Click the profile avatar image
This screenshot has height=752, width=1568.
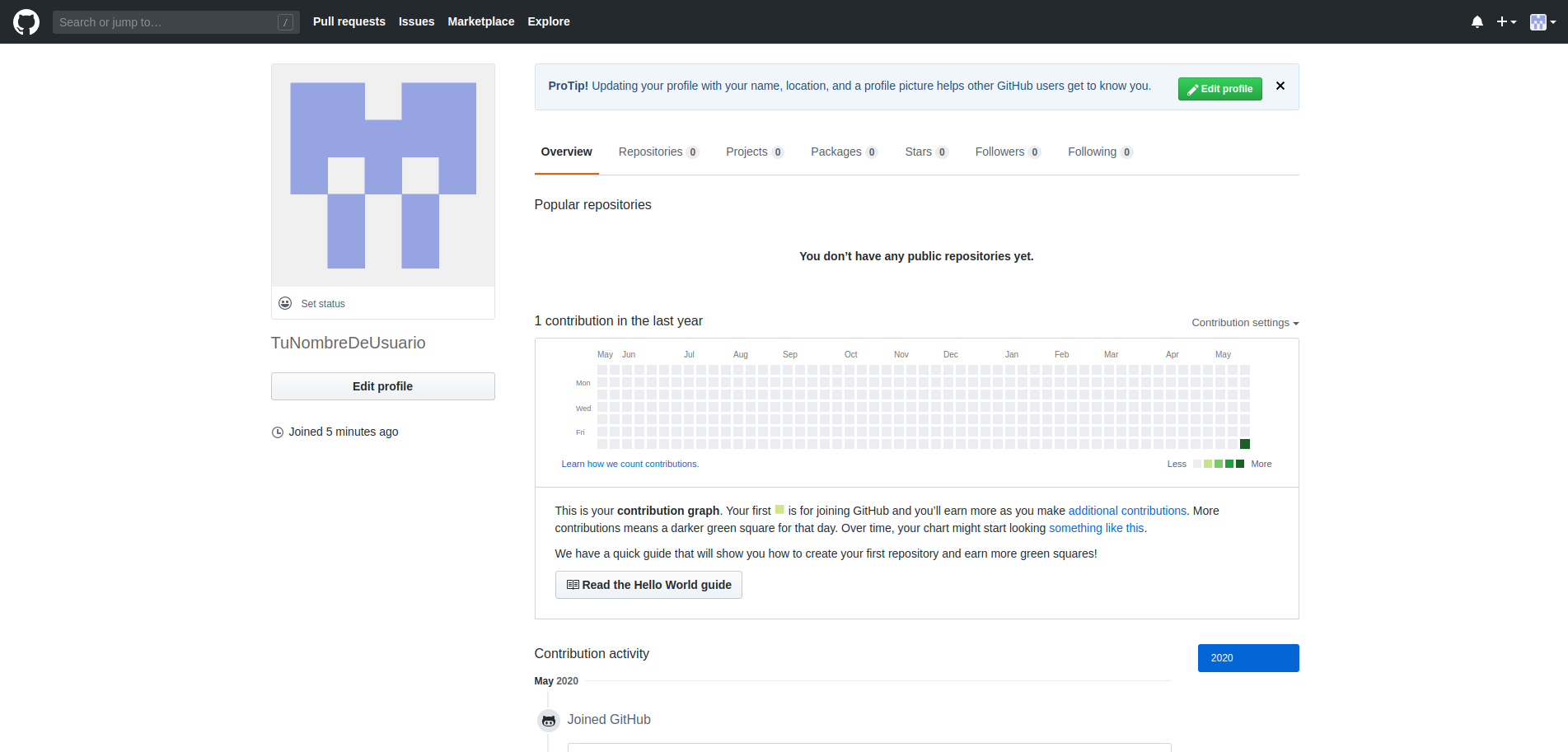[x=383, y=175]
